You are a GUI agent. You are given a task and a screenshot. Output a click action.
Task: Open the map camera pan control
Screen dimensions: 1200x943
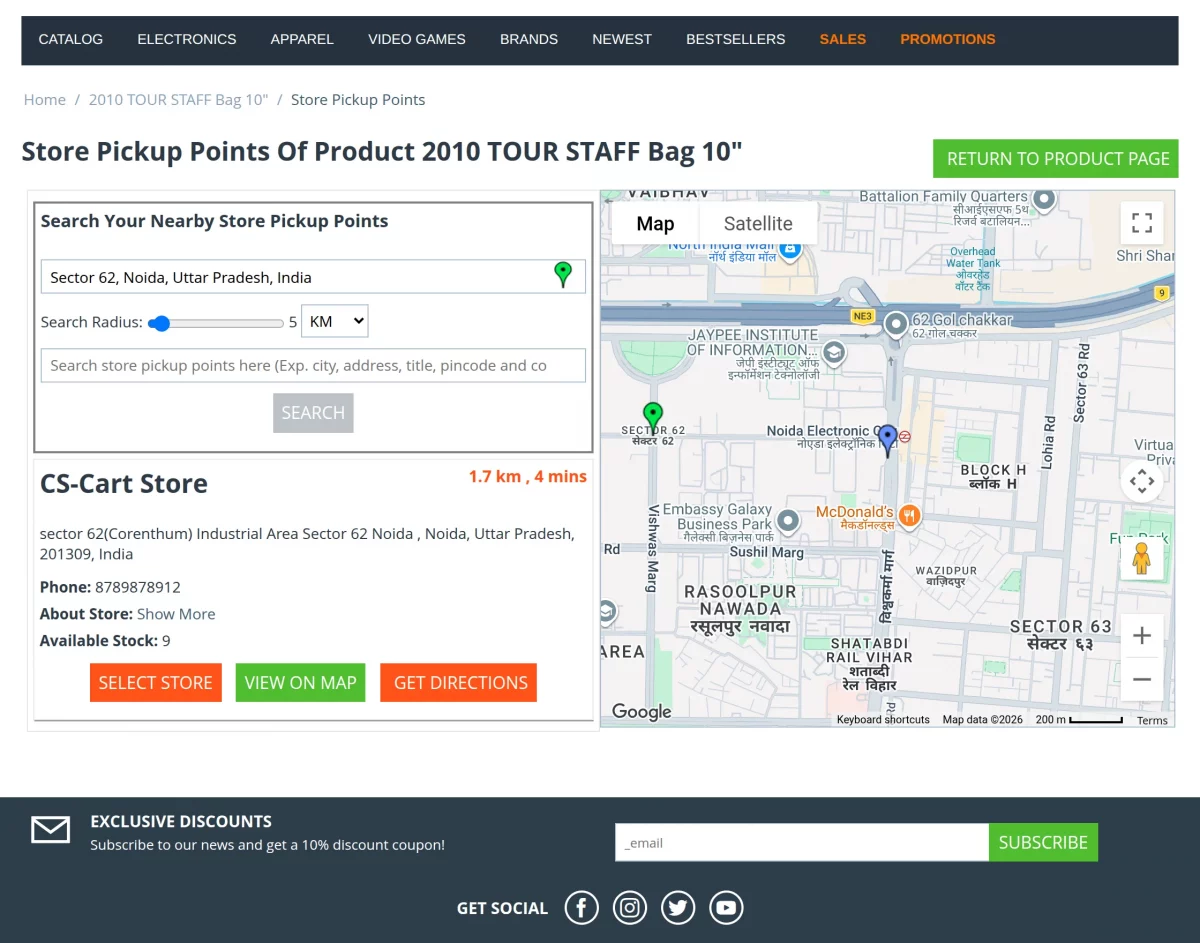pos(1142,481)
